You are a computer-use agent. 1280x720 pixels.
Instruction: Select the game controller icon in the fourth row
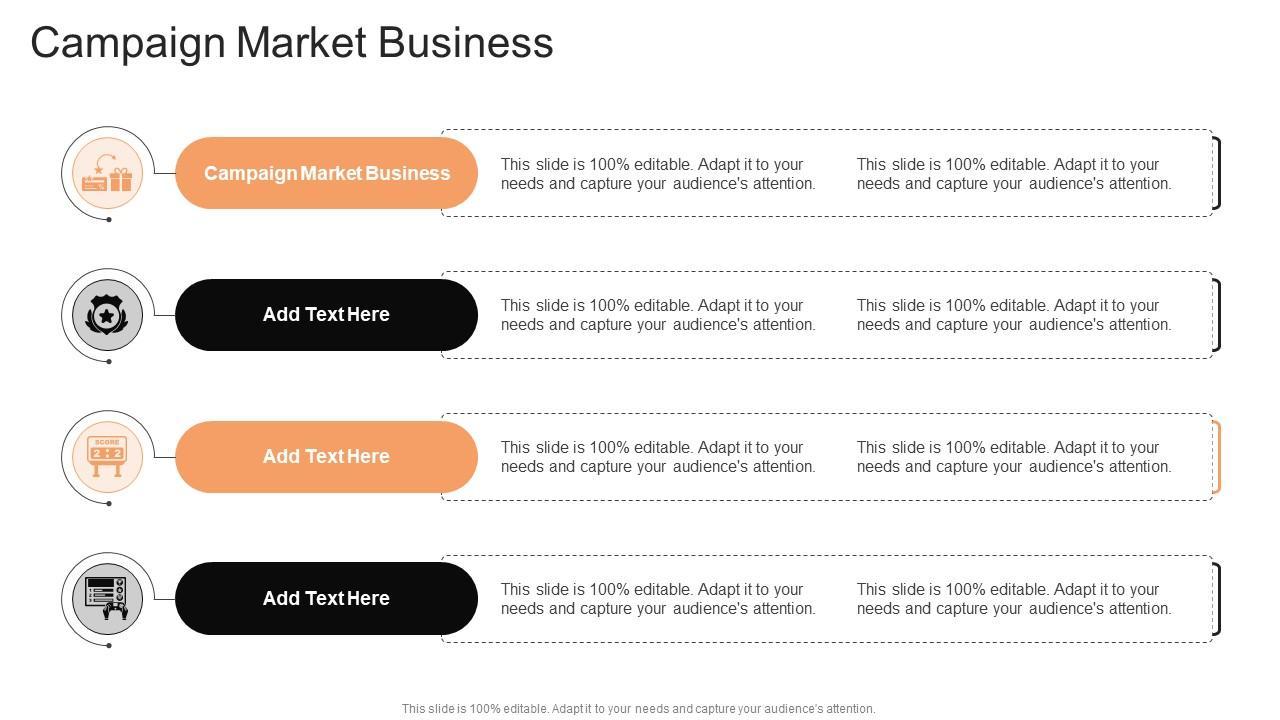(x=107, y=598)
